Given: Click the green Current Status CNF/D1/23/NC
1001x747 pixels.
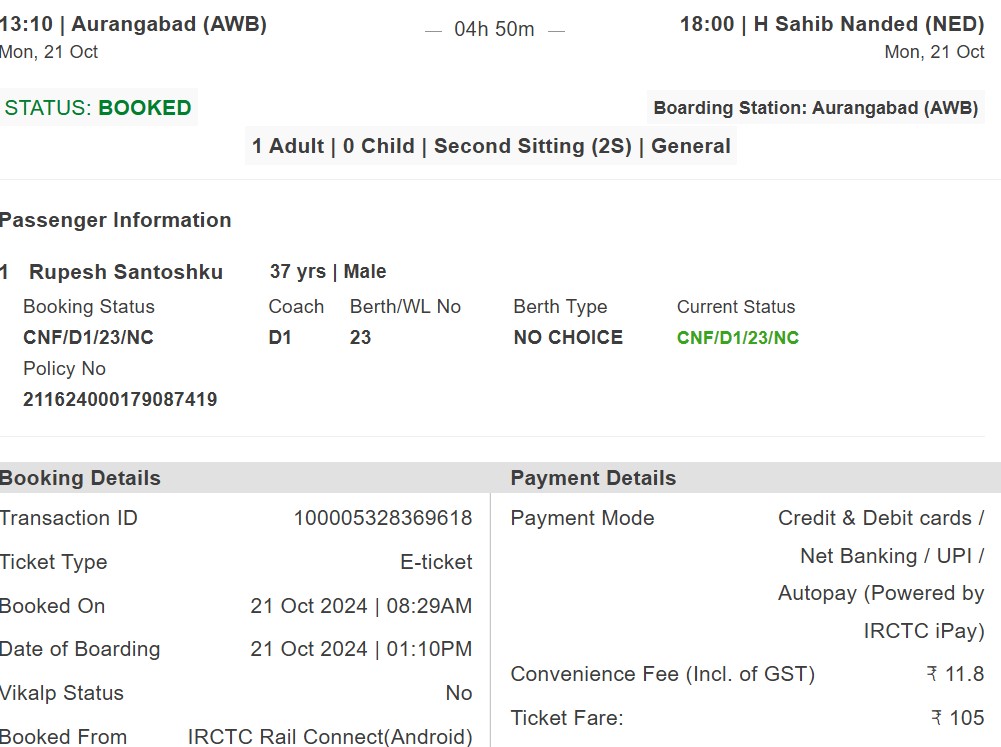Looking at the screenshot, I should point(737,337).
